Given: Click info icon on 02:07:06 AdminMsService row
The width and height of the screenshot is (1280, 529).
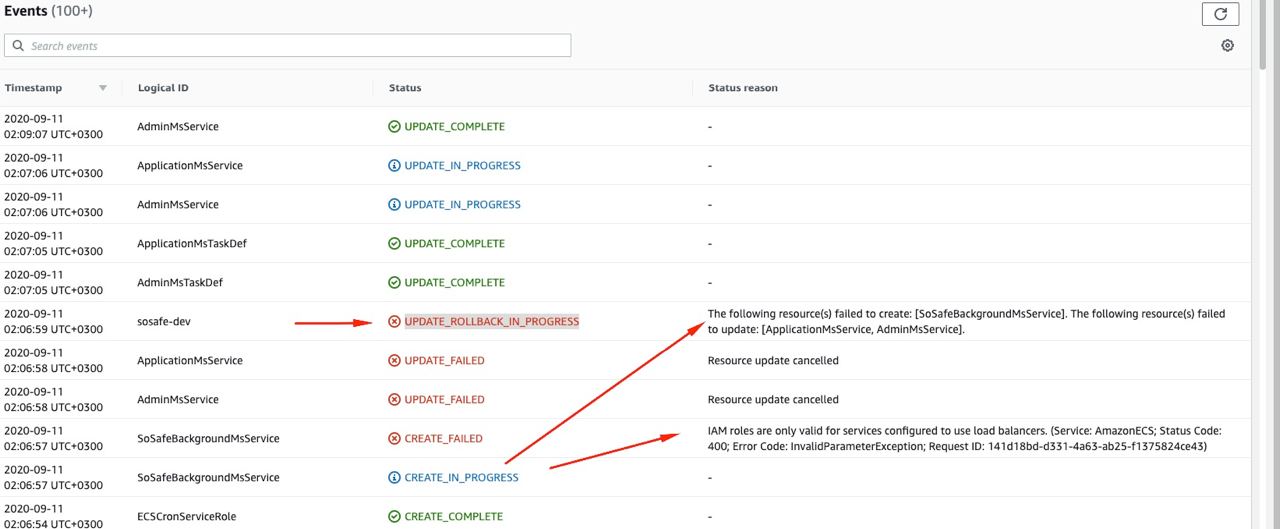Looking at the screenshot, I should point(394,205).
